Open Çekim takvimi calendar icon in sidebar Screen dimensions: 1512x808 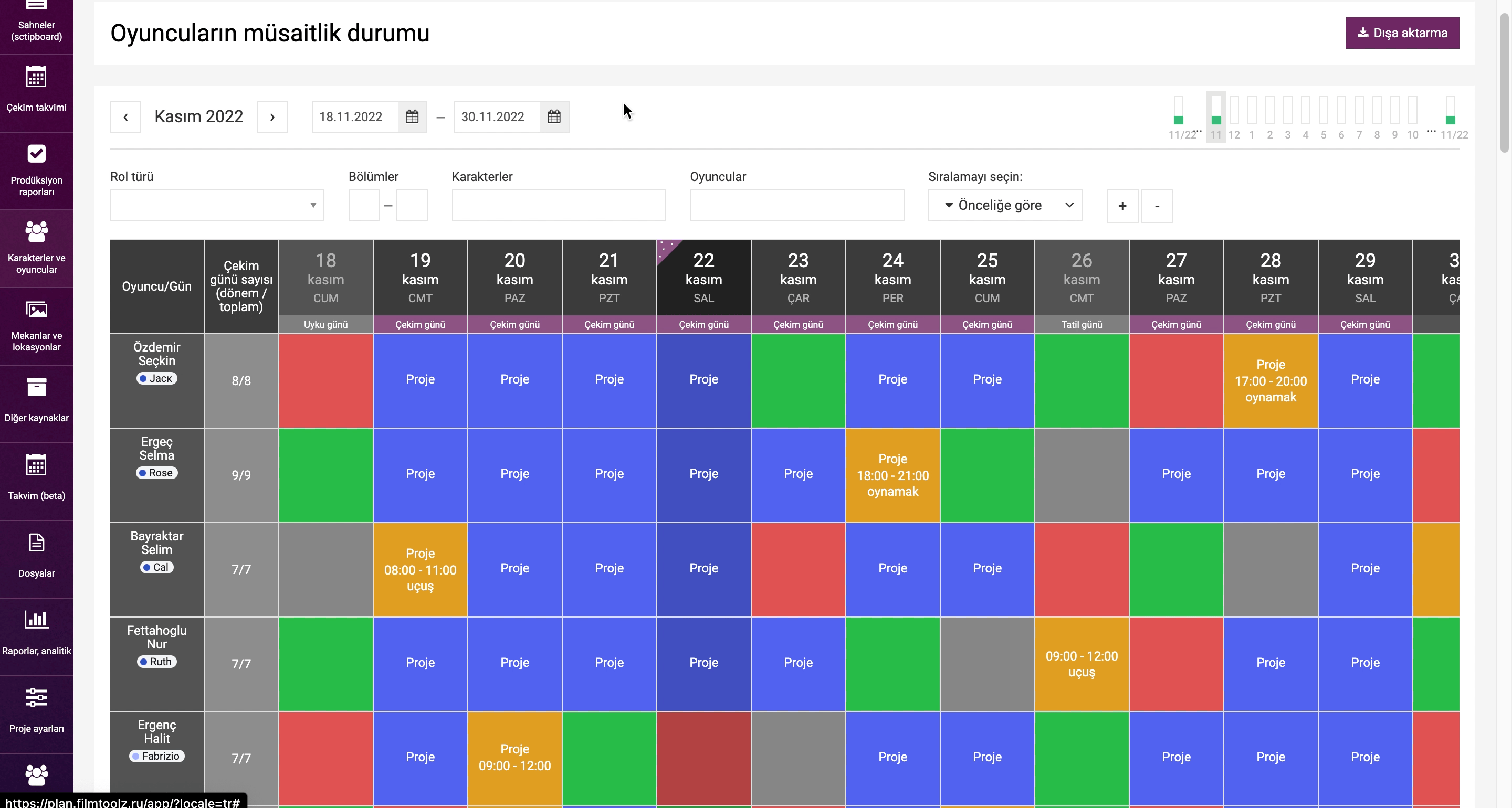pos(36,76)
